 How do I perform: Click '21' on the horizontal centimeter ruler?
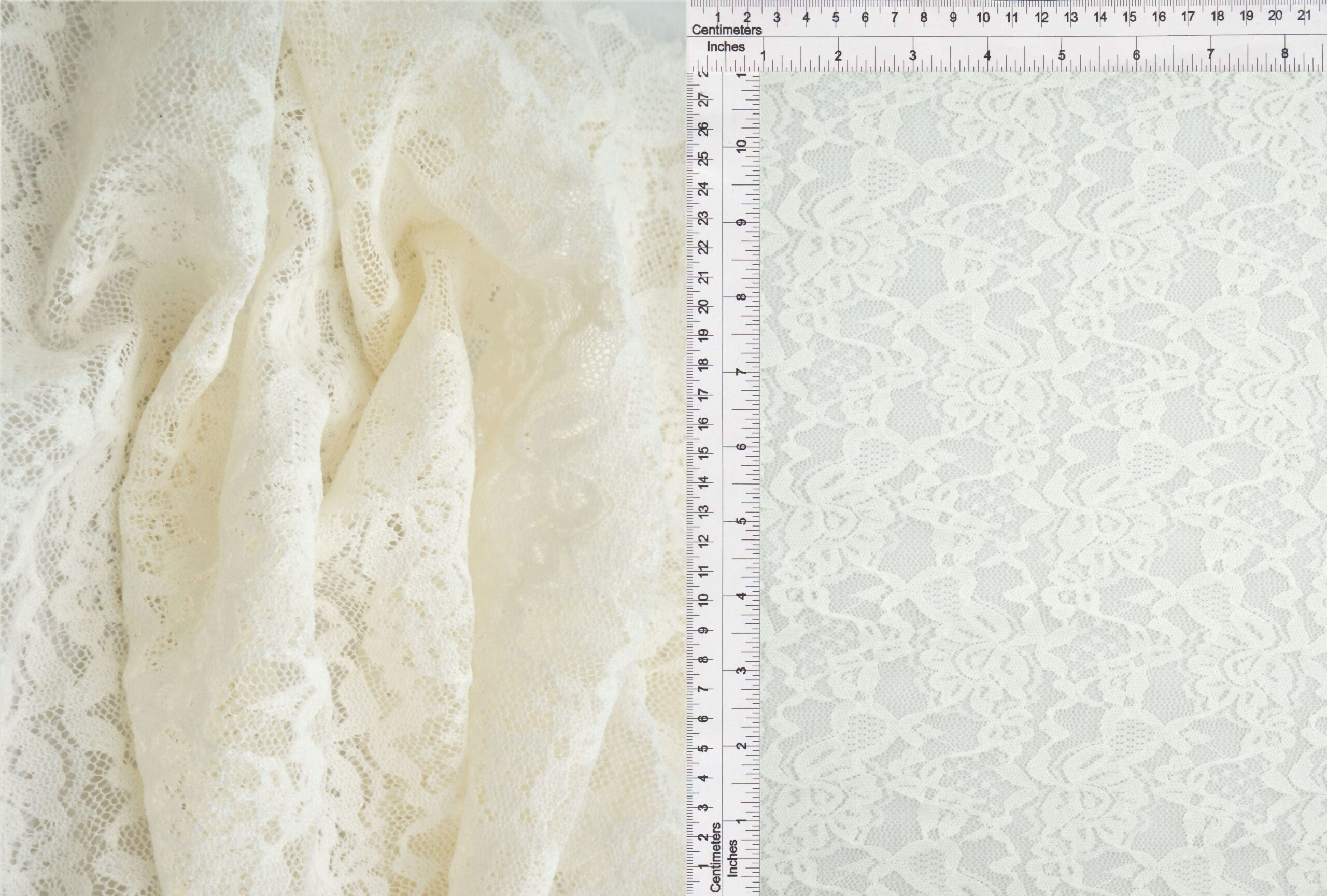(1304, 16)
